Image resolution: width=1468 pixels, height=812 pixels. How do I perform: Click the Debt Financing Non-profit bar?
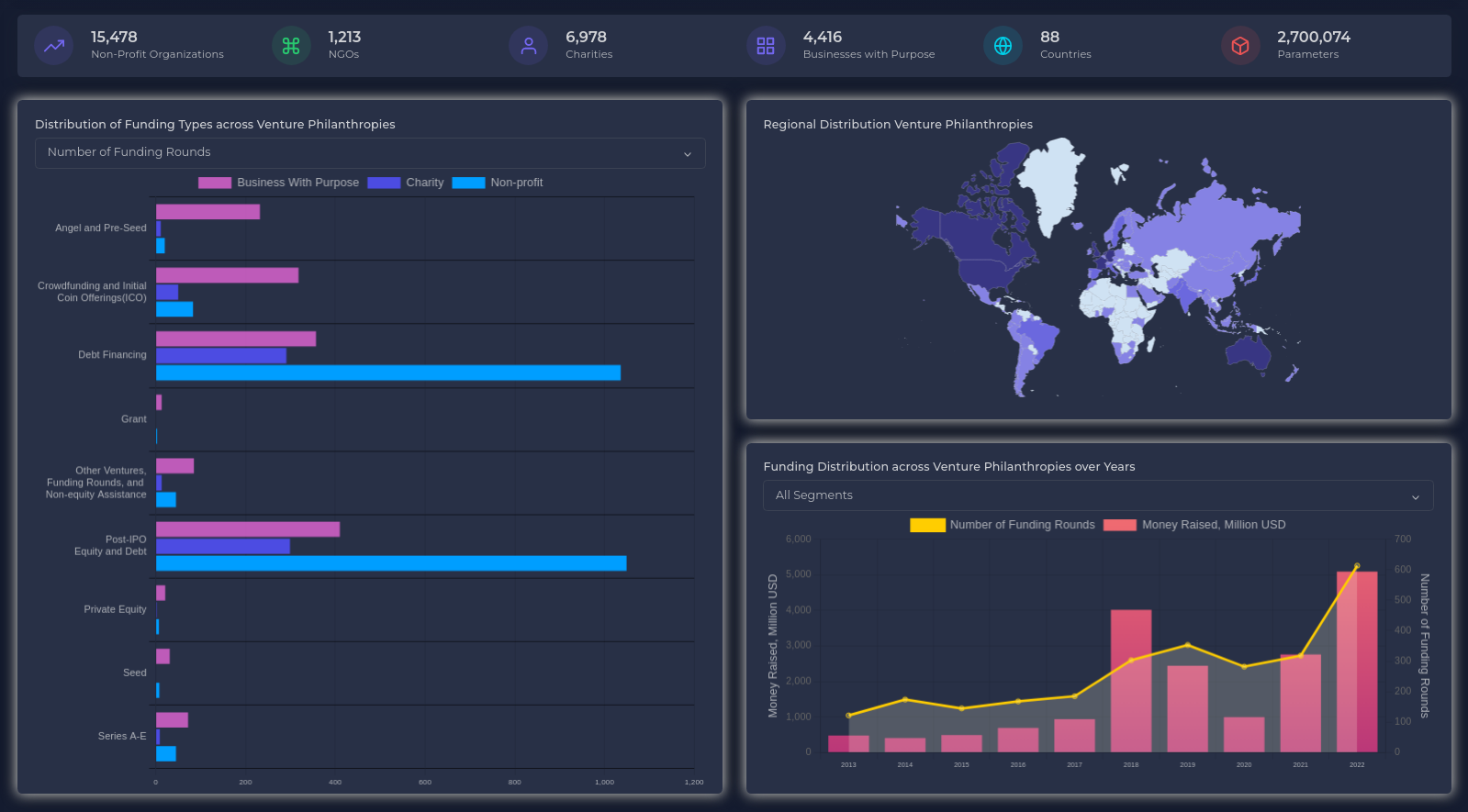(x=387, y=373)
